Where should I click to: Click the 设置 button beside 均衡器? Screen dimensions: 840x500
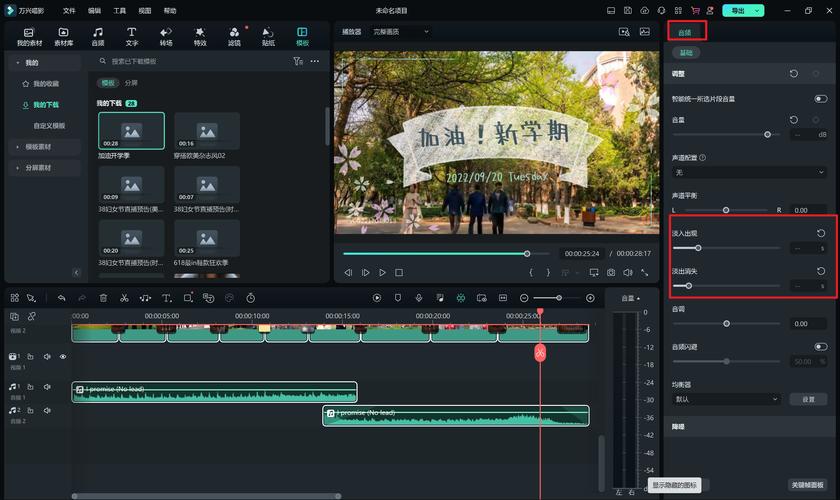[808, 399]
